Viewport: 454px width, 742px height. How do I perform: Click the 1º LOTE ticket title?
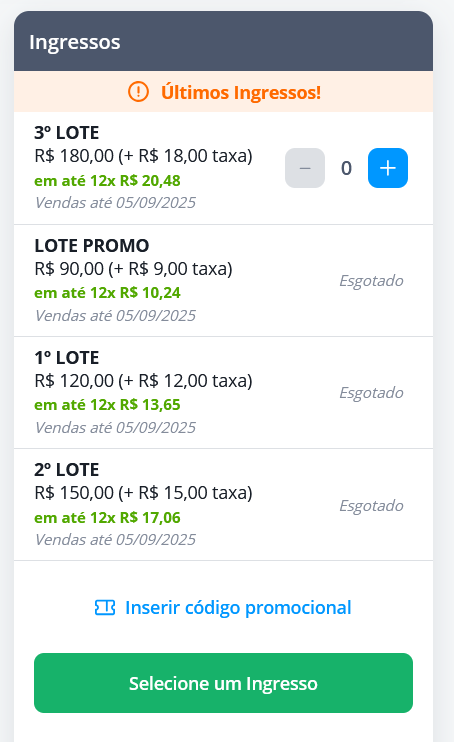67,358
